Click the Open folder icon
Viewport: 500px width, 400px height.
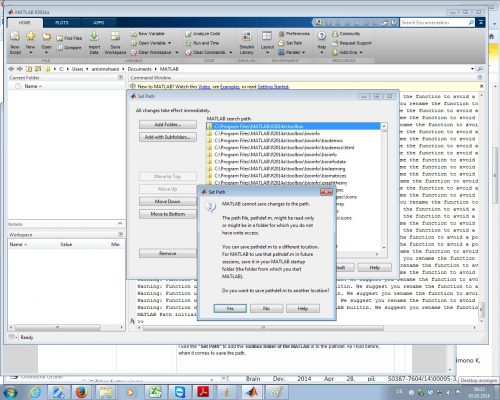point(46,36)
